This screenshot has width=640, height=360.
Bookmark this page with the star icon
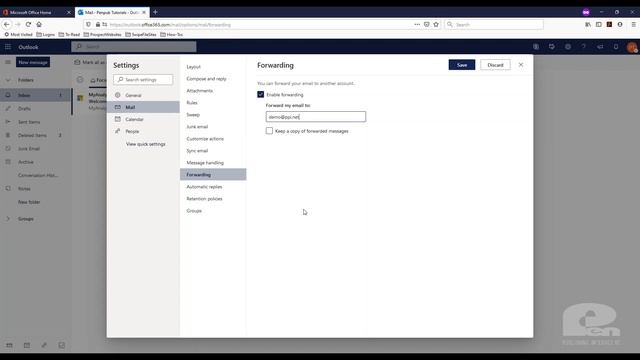(x=436, y=24)
